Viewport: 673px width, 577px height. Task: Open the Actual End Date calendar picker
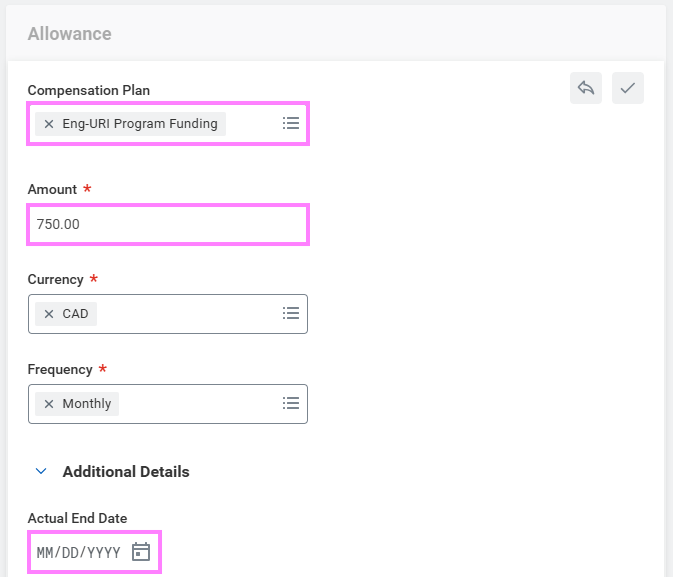141,552
